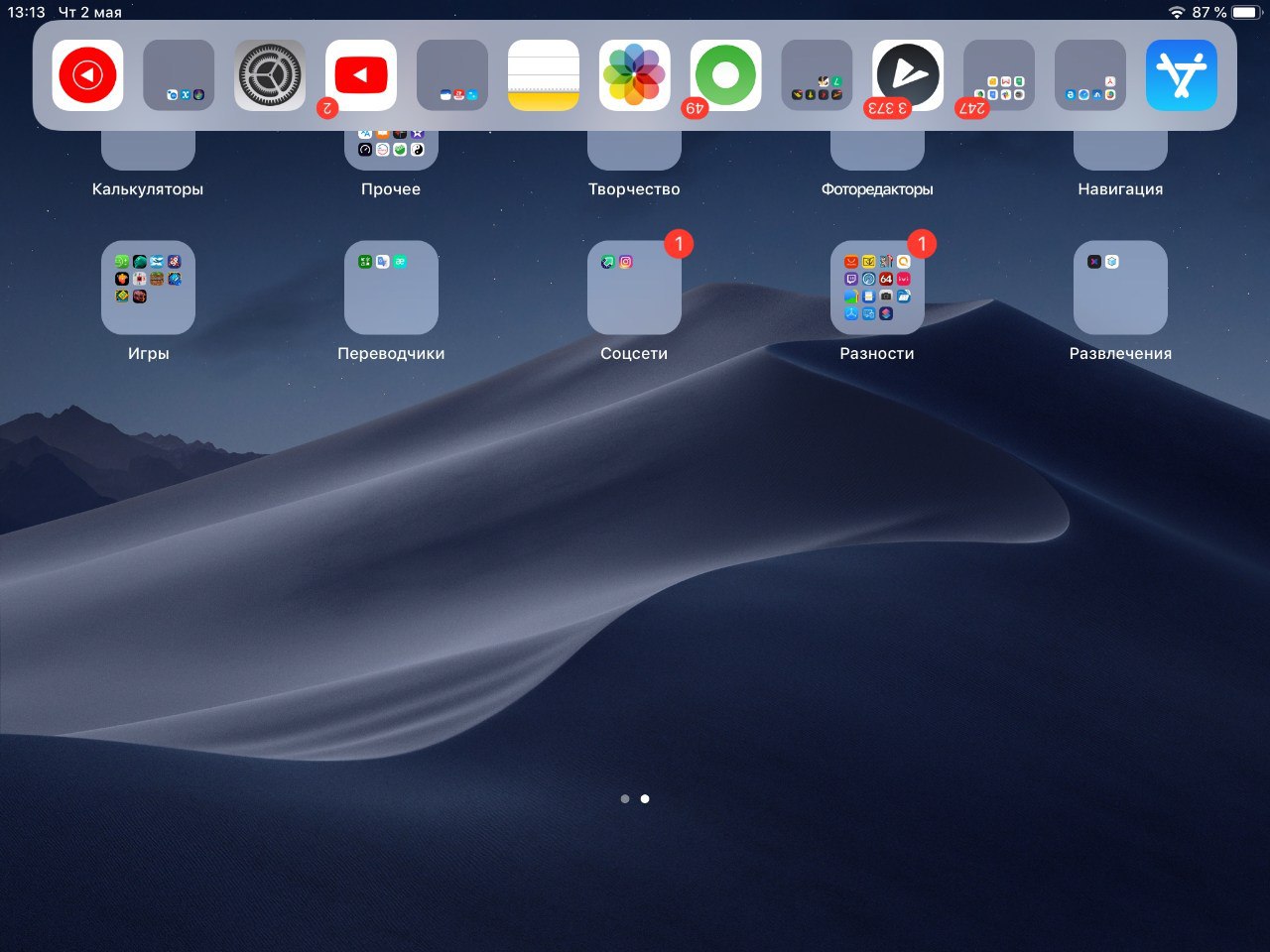This screenshot has width=1270, height=952.
Task: Open the Notes app in the dock
Action: 544,75
